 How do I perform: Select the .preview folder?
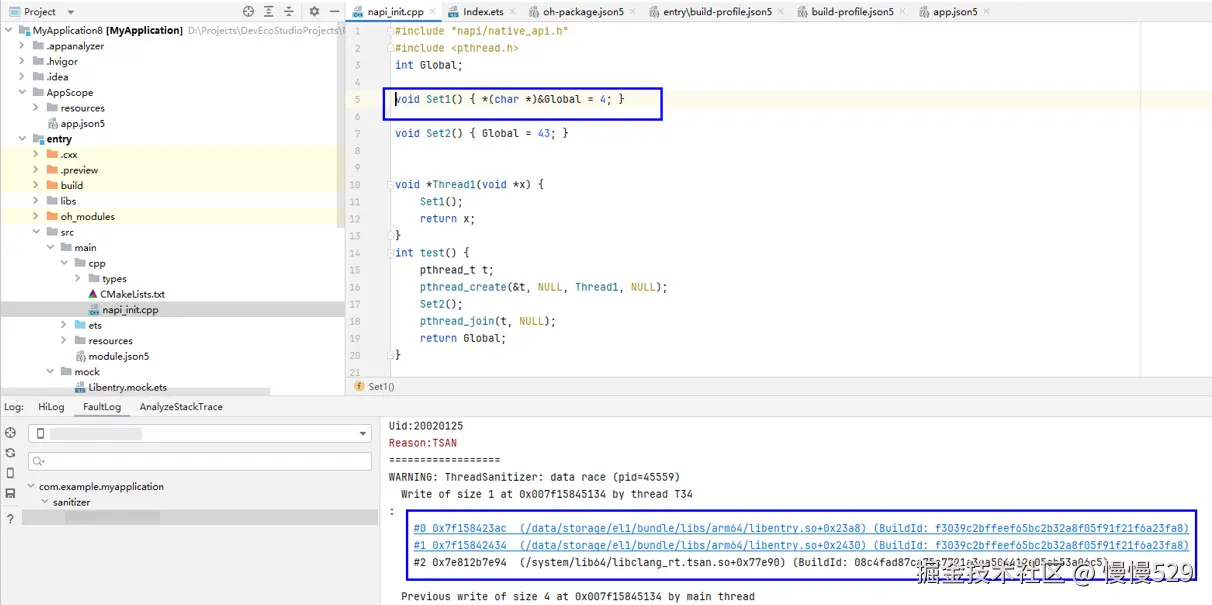[x=79, y=170]
